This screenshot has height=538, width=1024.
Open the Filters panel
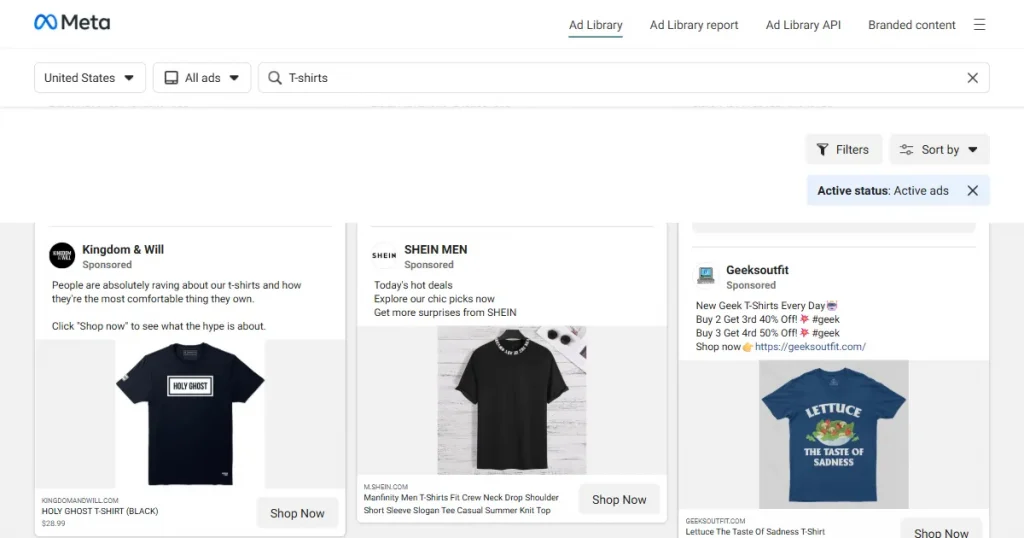pyautogui.click(x=843, y=150)
